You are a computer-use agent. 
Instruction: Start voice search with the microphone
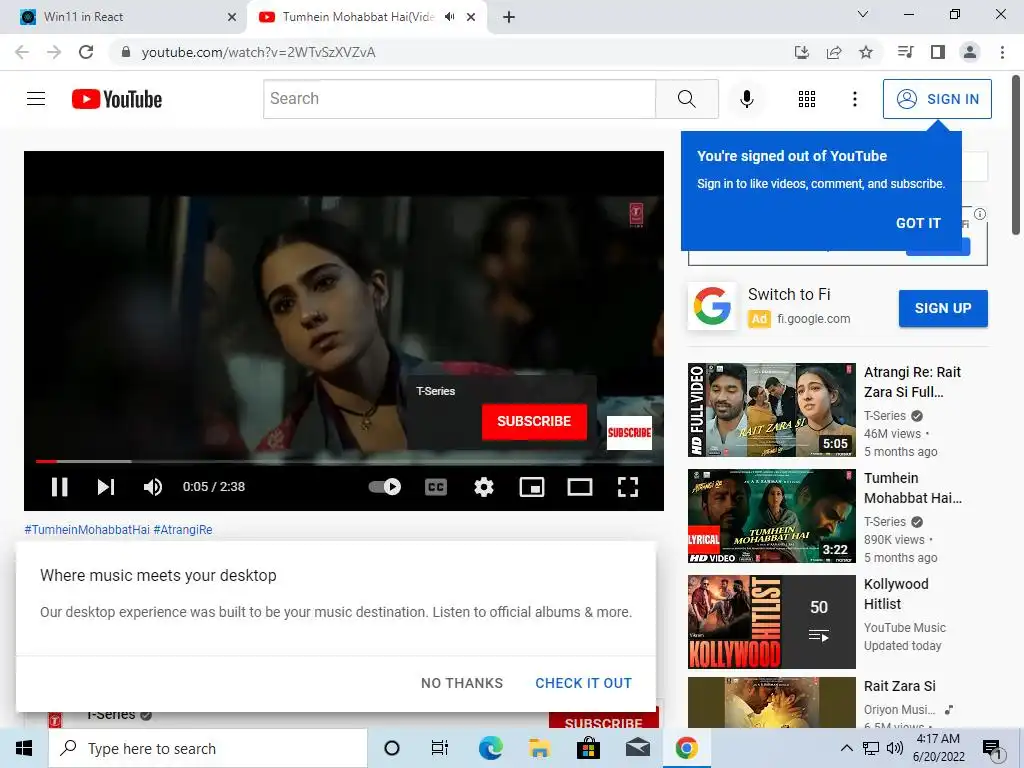pyautogui.click(x=746, y=99)
